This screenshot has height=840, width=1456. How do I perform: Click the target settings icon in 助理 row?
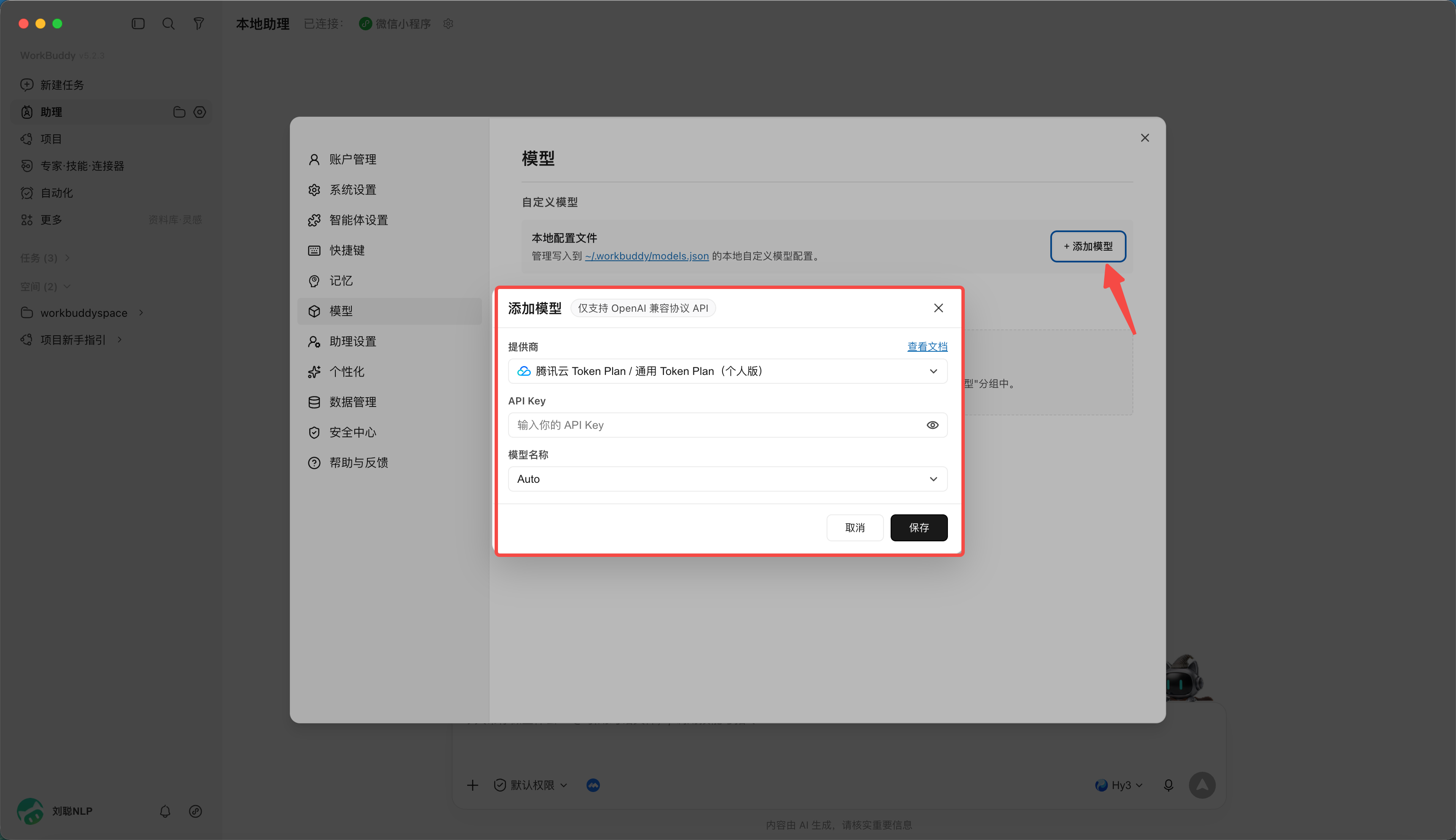pos(200,112)
